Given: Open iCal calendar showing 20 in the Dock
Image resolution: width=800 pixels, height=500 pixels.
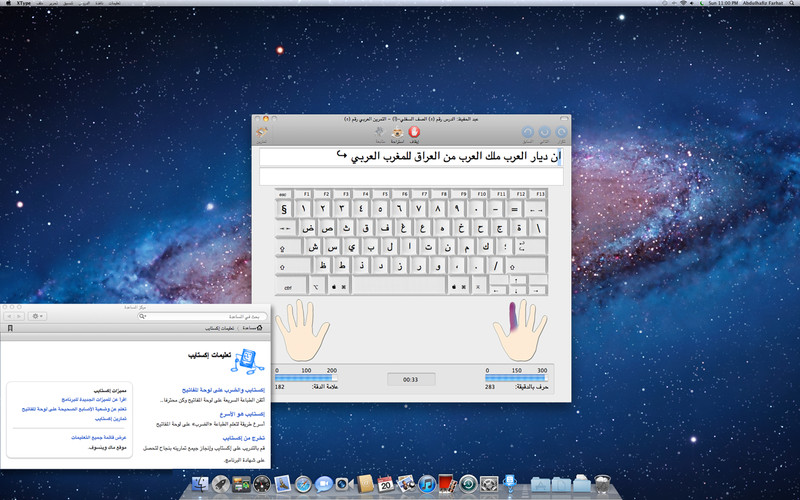Looking at the screenshot, I should (385, 484).
